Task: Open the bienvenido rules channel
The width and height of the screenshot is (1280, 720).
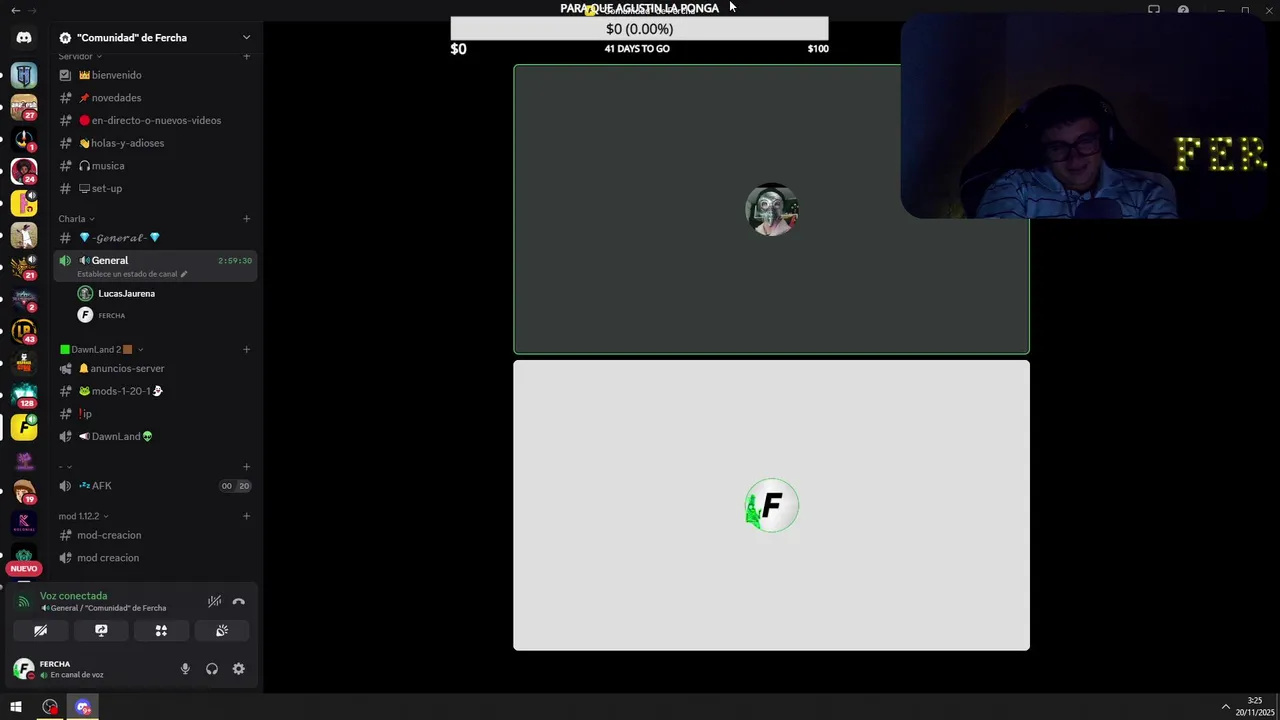Action: pos(155,75)
